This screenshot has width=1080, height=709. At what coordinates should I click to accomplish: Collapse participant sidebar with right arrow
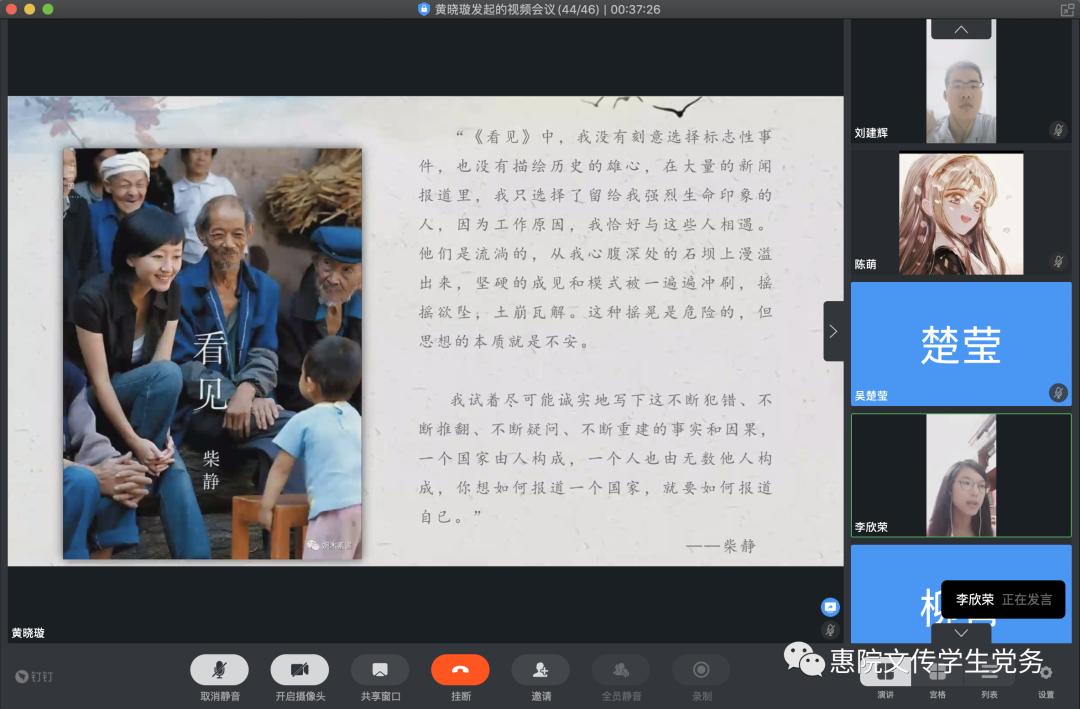coord(833,331)
